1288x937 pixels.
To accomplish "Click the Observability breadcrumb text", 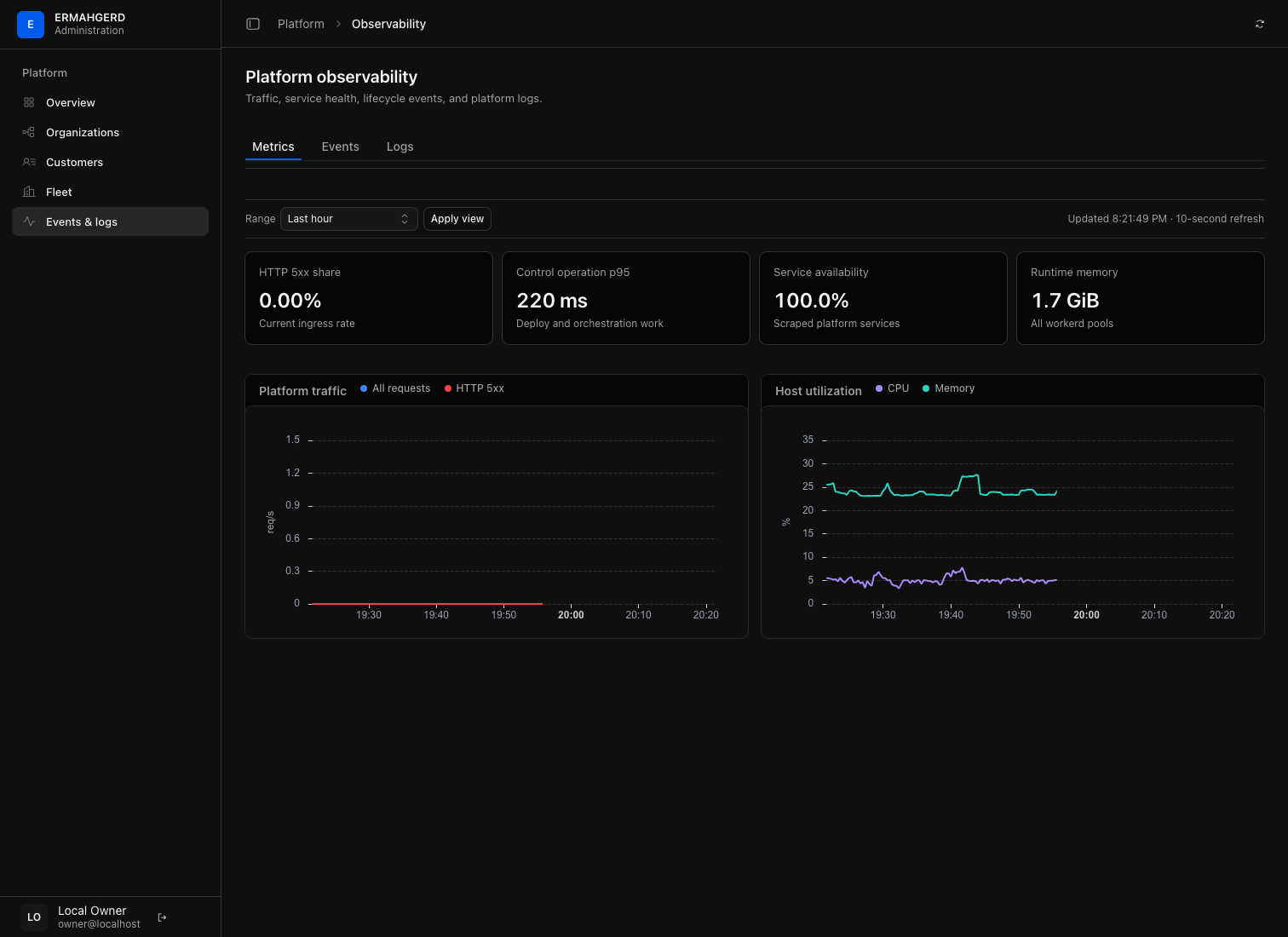I will point(388,24).
